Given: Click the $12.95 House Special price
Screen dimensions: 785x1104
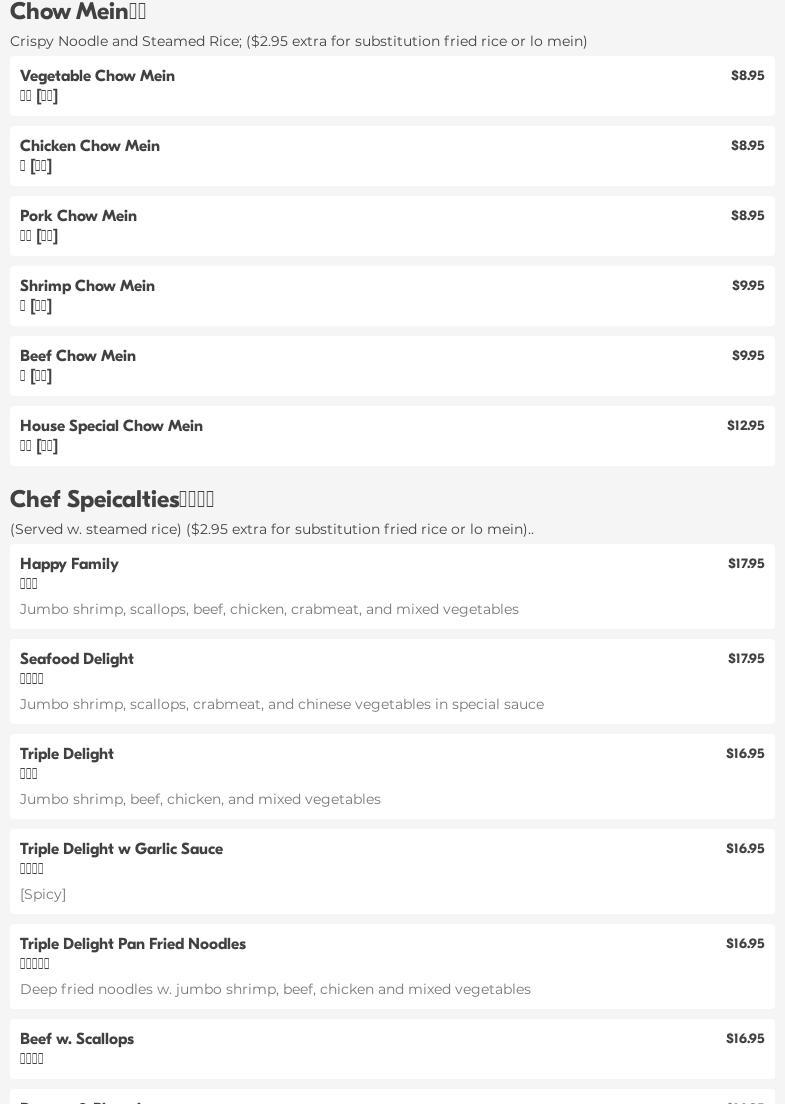Looking at the screenshot, I should tap(745, 426).
